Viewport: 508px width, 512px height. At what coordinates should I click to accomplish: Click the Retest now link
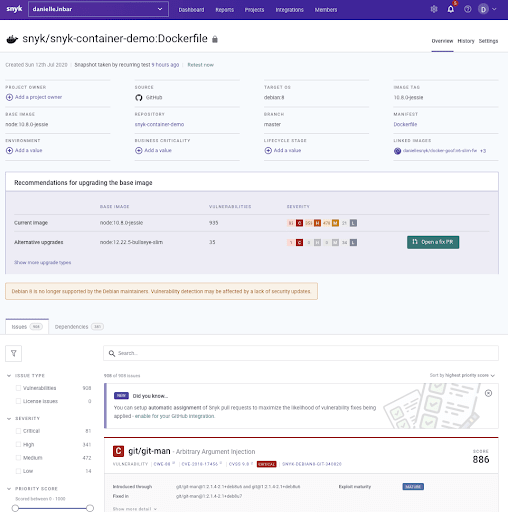[x=200, y=65]
